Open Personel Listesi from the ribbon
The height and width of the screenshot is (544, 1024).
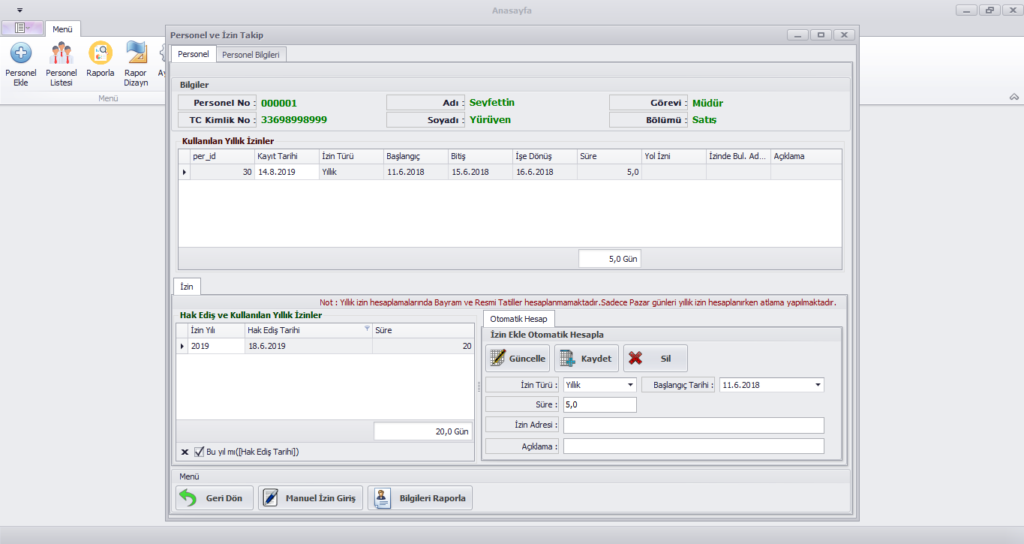pyautogui.click(x=61, y=54)
